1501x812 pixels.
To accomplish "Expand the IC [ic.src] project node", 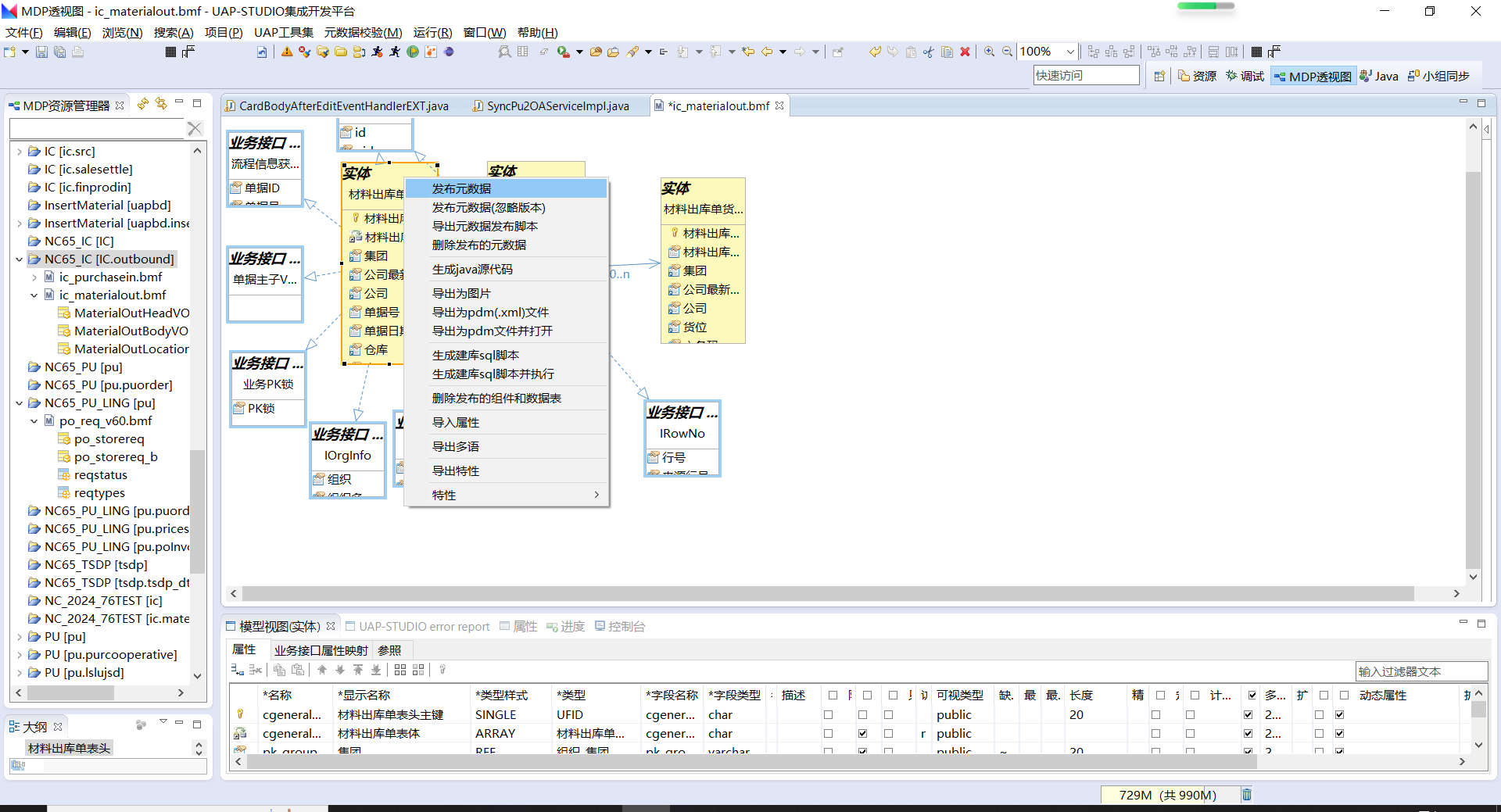I will (20, 152).
